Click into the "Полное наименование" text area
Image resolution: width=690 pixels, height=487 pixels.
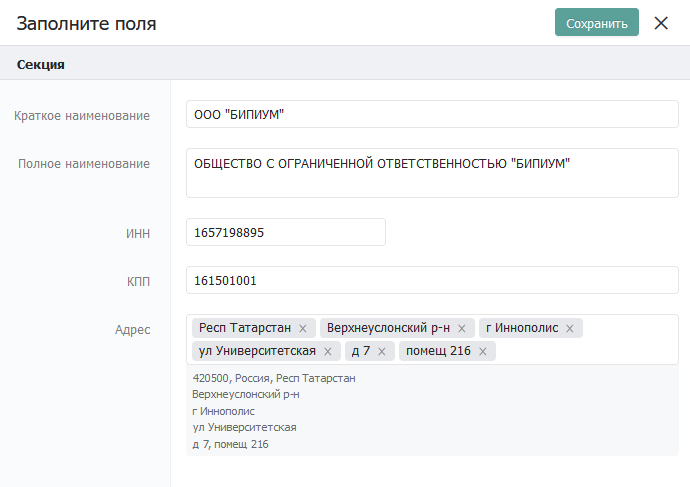tap(432, 173)
